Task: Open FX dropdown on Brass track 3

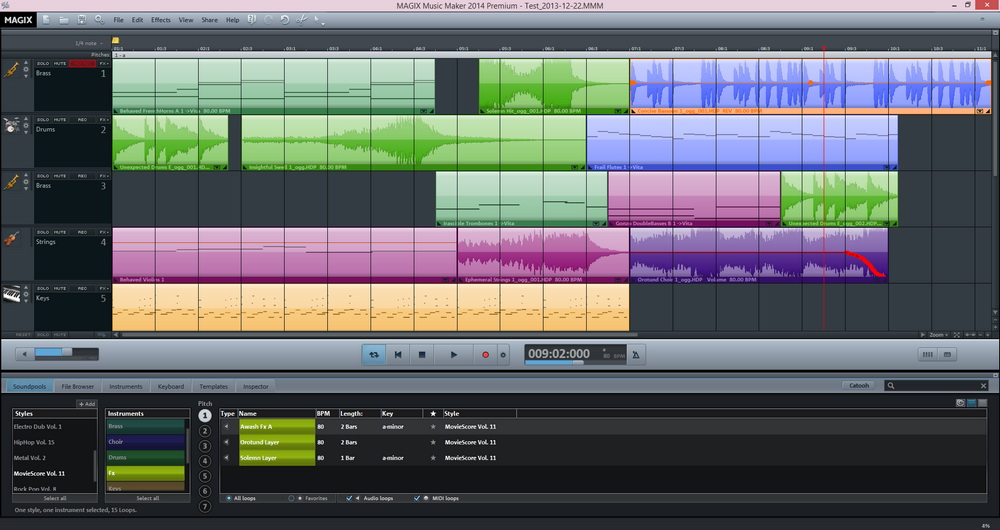Action: [x=103, y=176]
